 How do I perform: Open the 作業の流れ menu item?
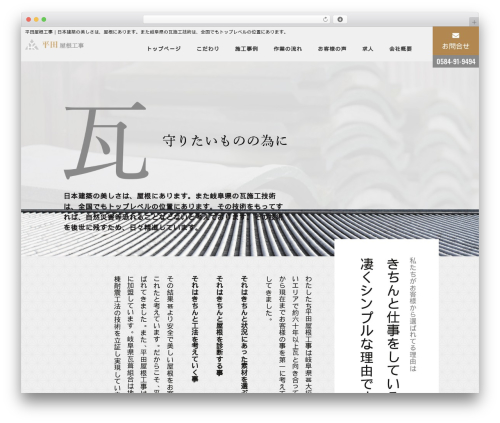(x=288, y=49)
